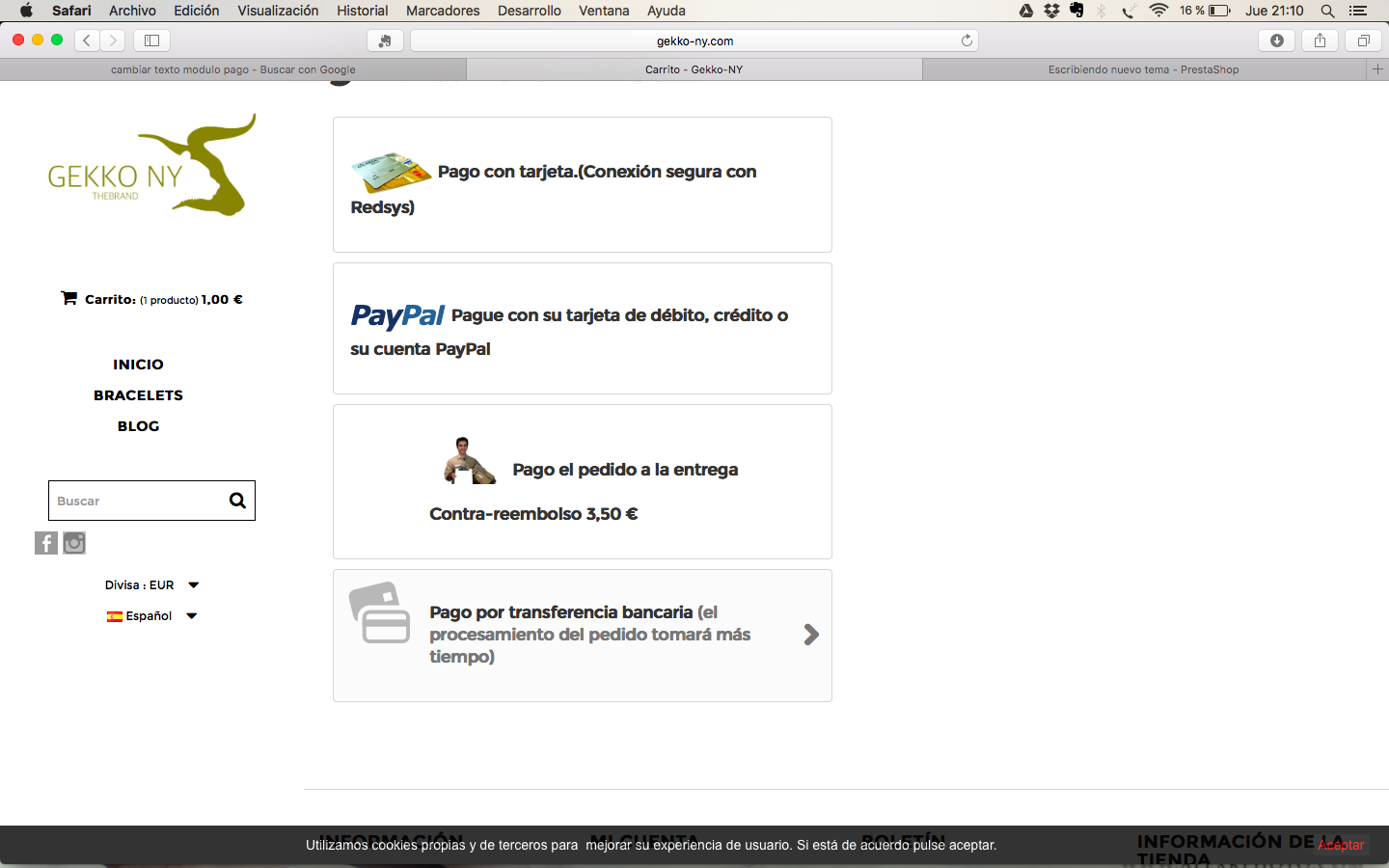Go to INICIO page
The height and width of the screenshot is (868, 1389).
pos(138,365)
